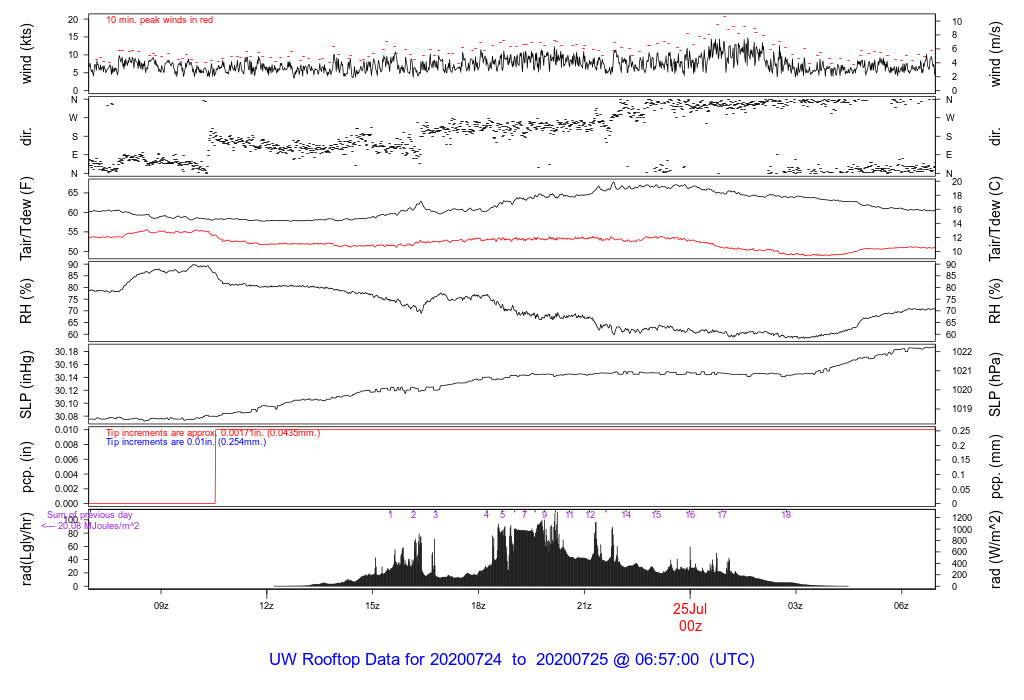Click the '55' Fahrenheit temperature tick
This screenshot has height=700, width=1024.
(72, 232)
